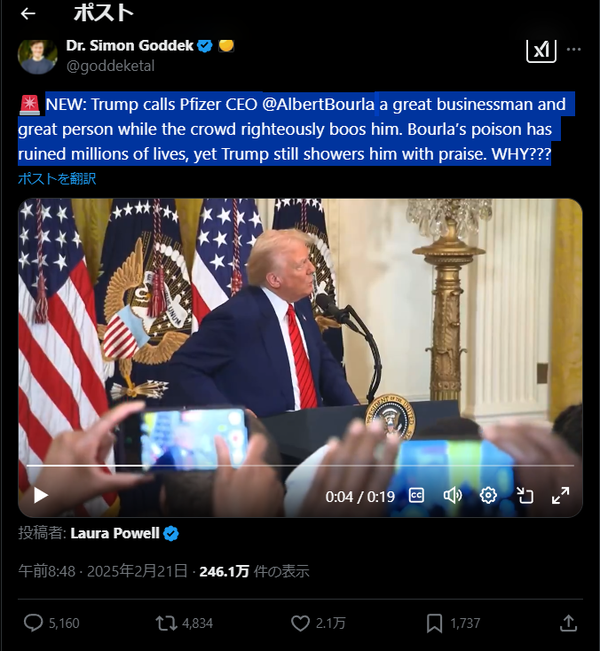
Task: Open the three-dot more options menu
Action: click(x=574, y=49)
